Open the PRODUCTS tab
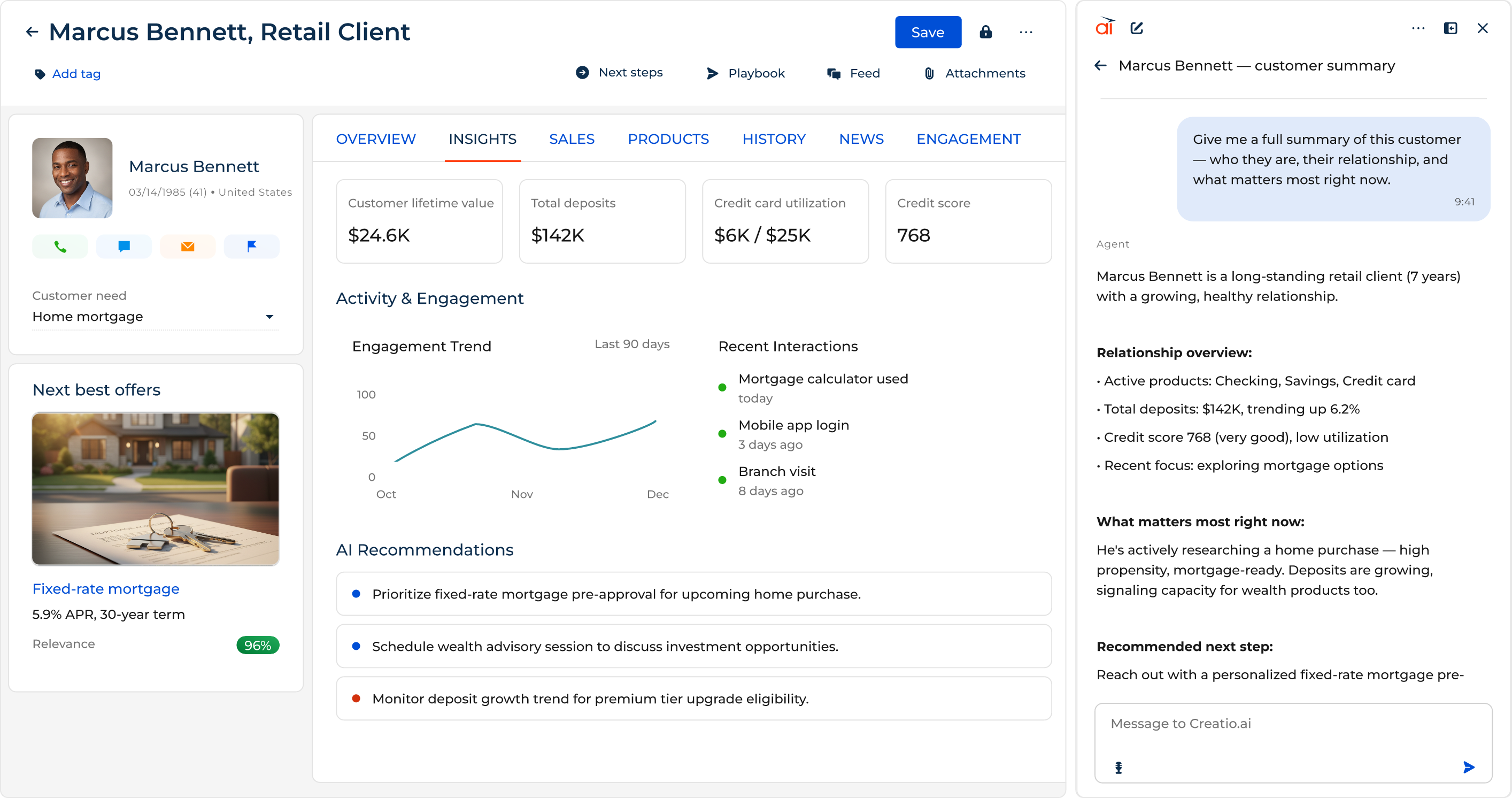This screenshot has width=1512, height=798. [x=668, y=139]
